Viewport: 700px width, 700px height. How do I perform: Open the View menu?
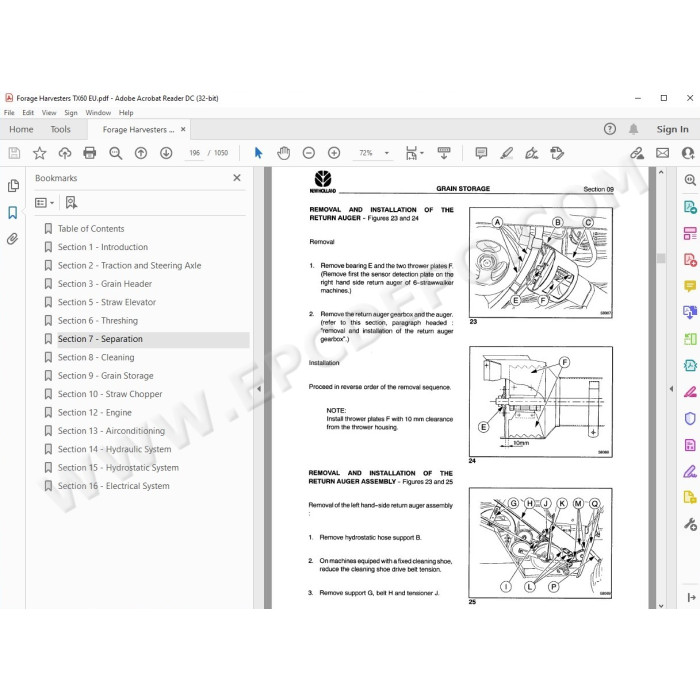[x=49, y=112]
